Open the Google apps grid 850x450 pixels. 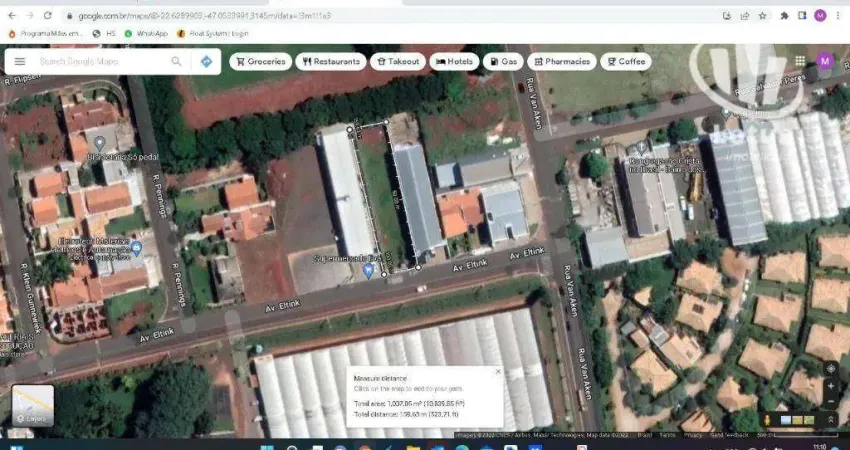coord(800,61)
